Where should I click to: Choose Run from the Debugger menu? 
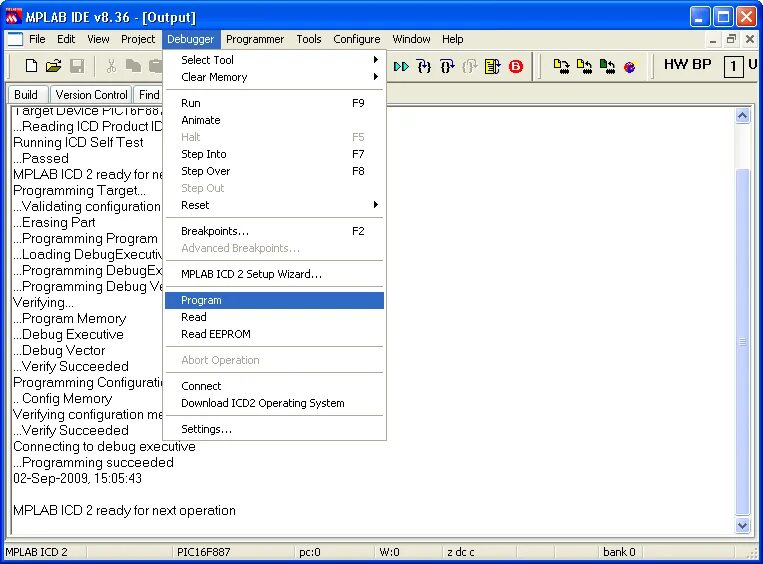(x=274, y=103)
